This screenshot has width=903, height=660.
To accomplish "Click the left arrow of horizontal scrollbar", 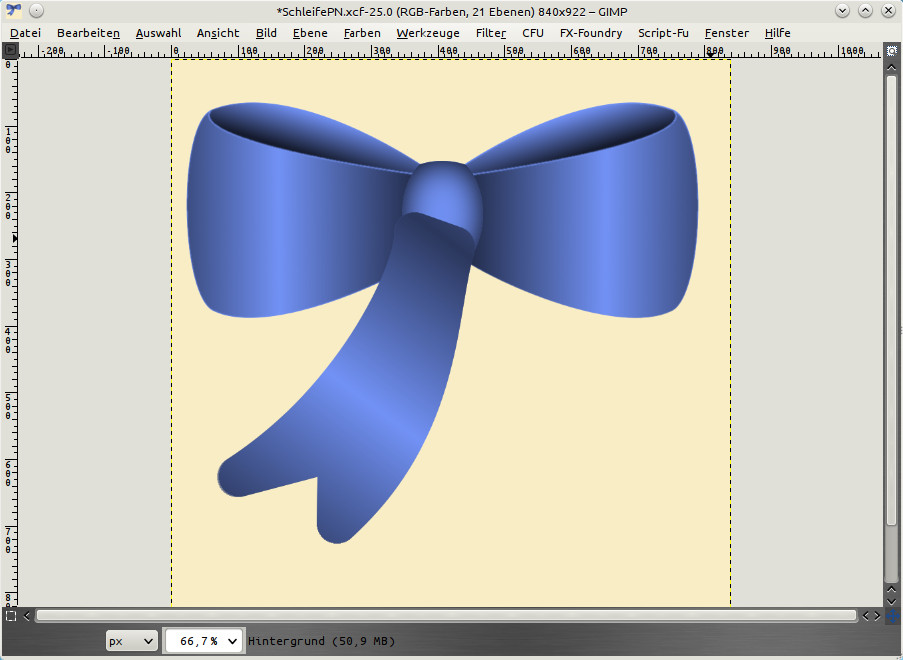I will pos(27,616).
